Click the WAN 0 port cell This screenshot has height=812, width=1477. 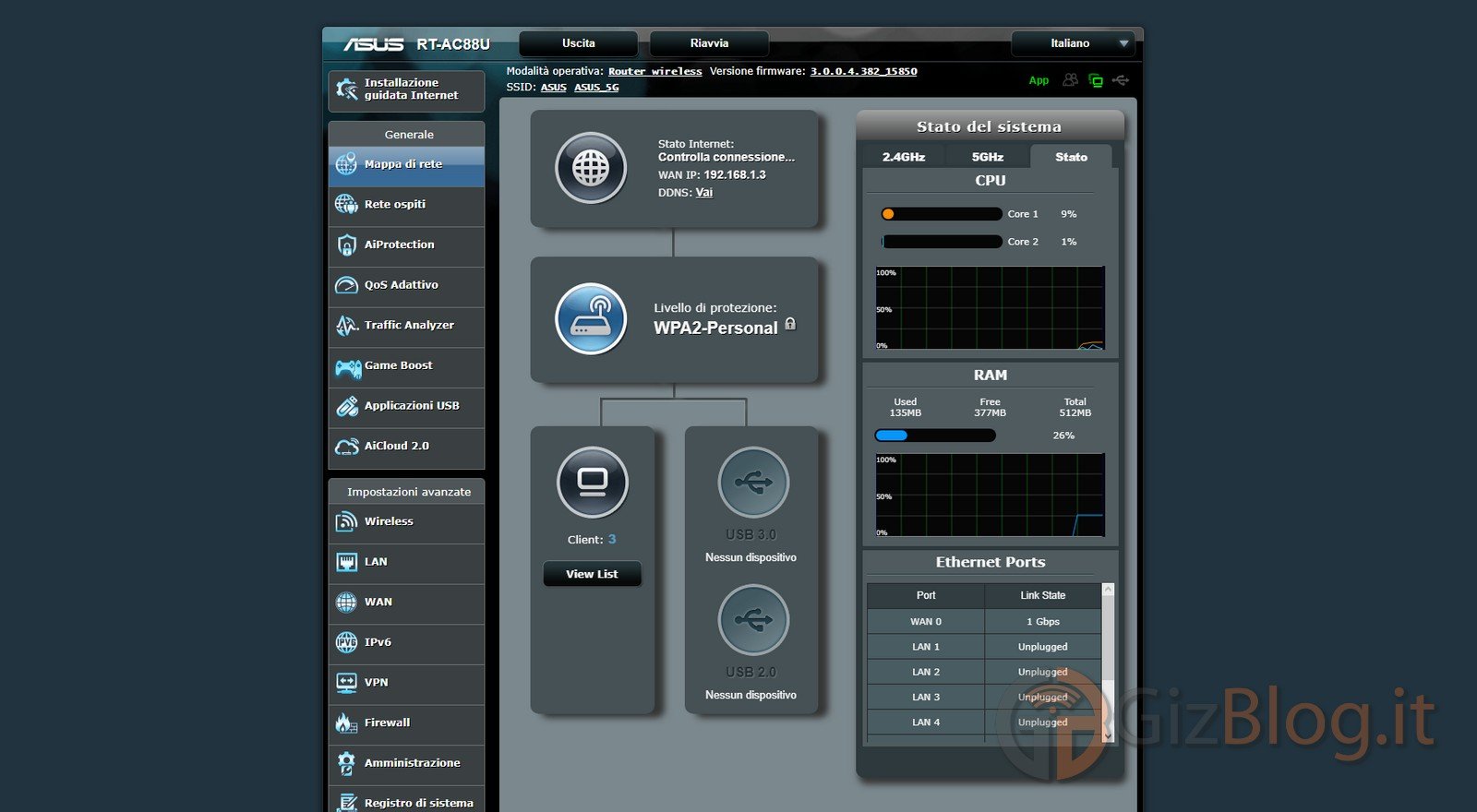coord(926,622)
